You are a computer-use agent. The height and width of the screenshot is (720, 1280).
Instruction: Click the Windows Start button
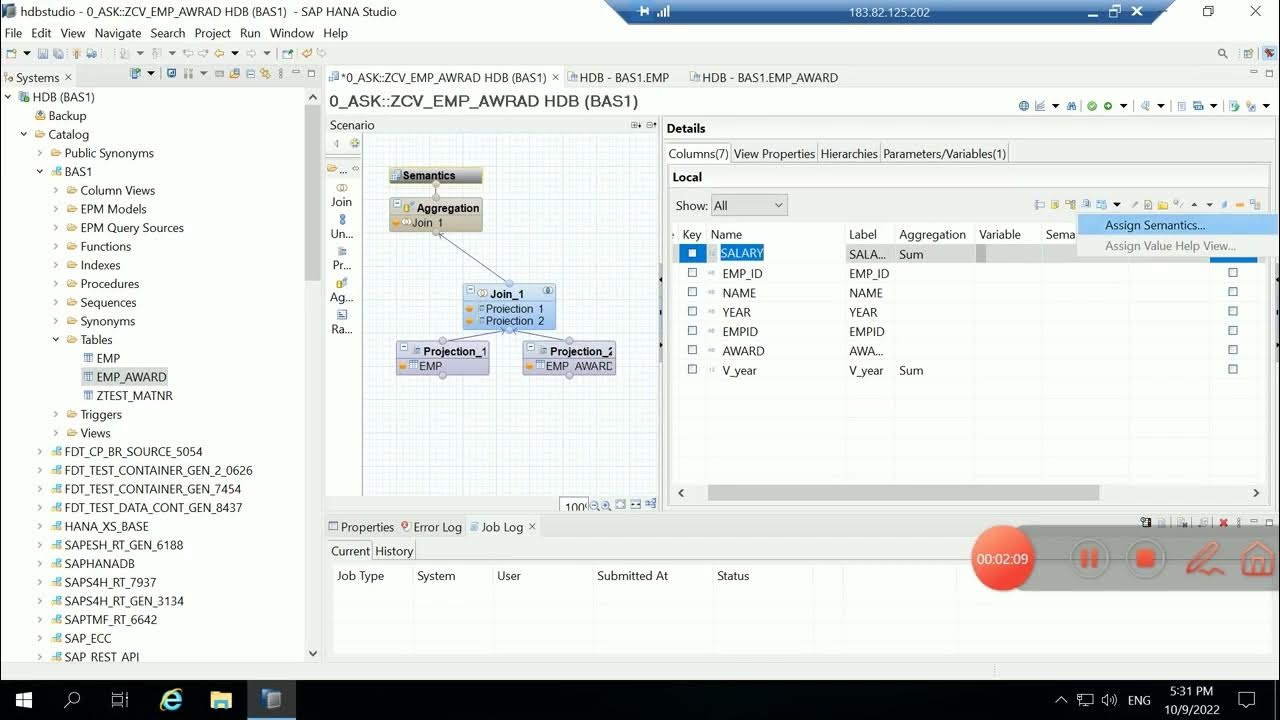click(24, 700)
